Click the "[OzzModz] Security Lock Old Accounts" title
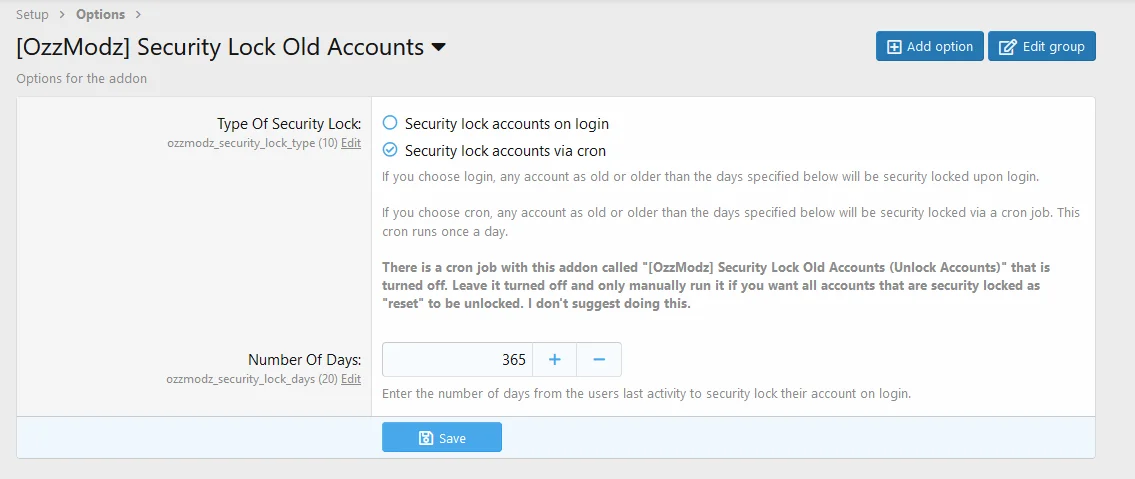The image size is (1135, 479). 220,47
